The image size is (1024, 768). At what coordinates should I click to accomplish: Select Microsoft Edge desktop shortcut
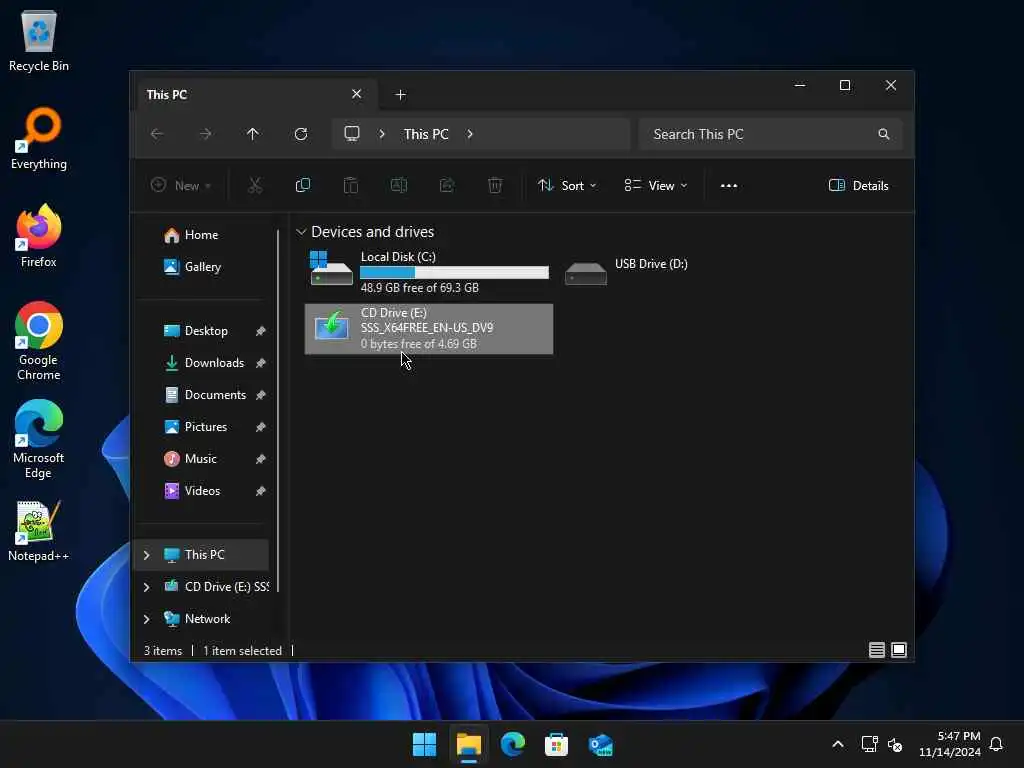[39, 440]
